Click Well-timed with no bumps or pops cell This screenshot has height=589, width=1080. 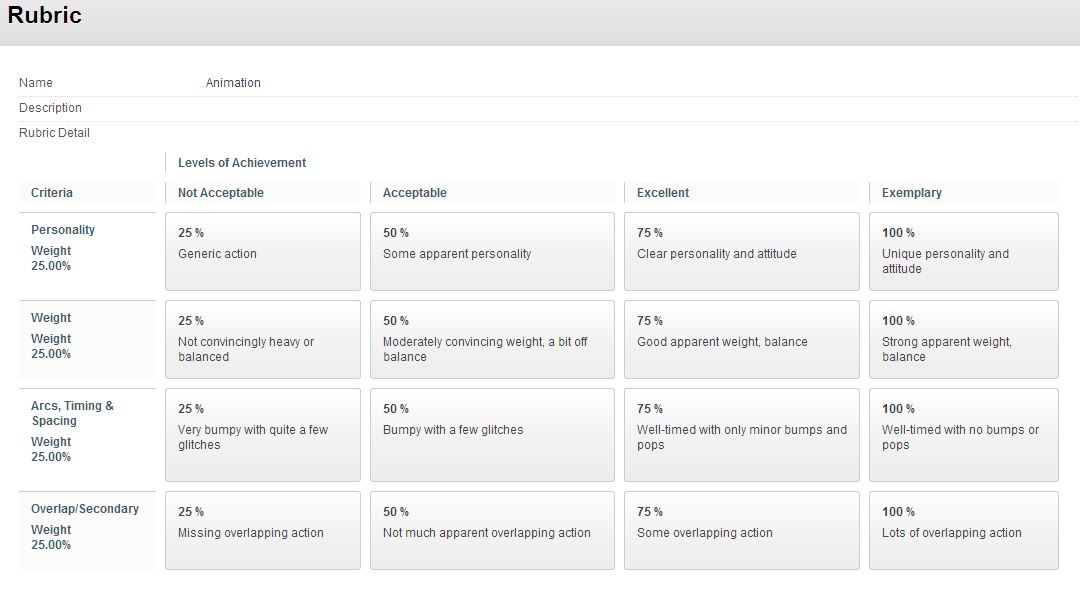point(962,435)
